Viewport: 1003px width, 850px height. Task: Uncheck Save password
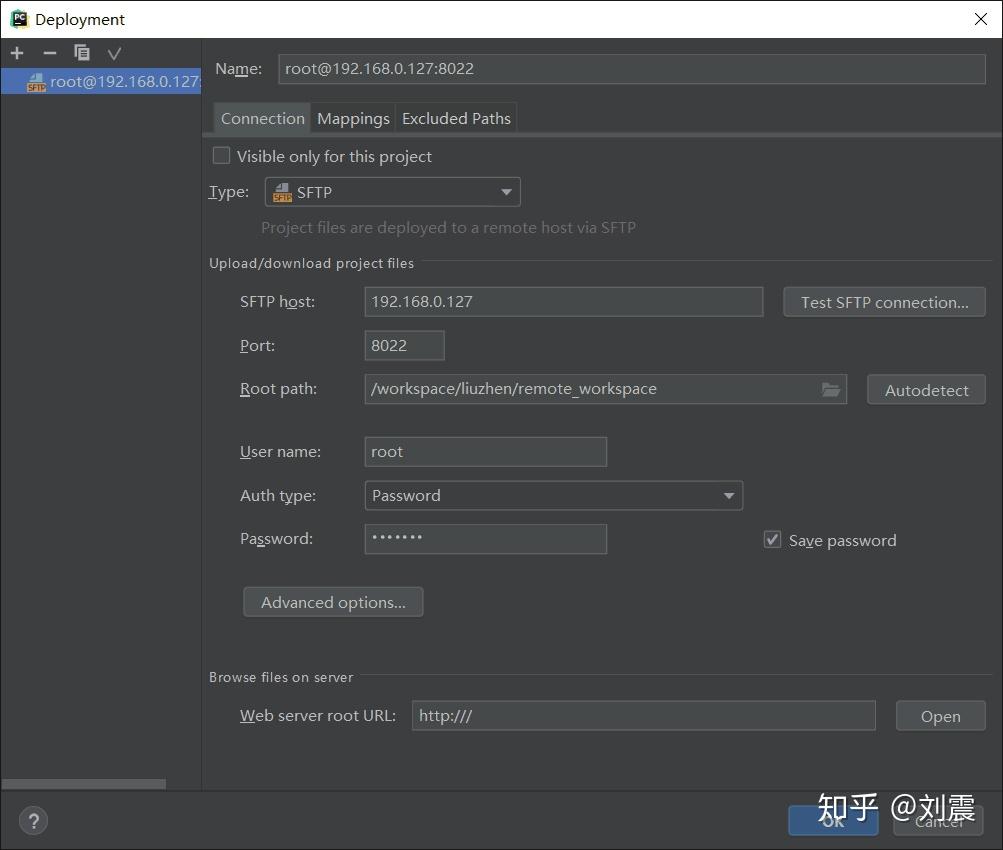(x=772, y=539)
